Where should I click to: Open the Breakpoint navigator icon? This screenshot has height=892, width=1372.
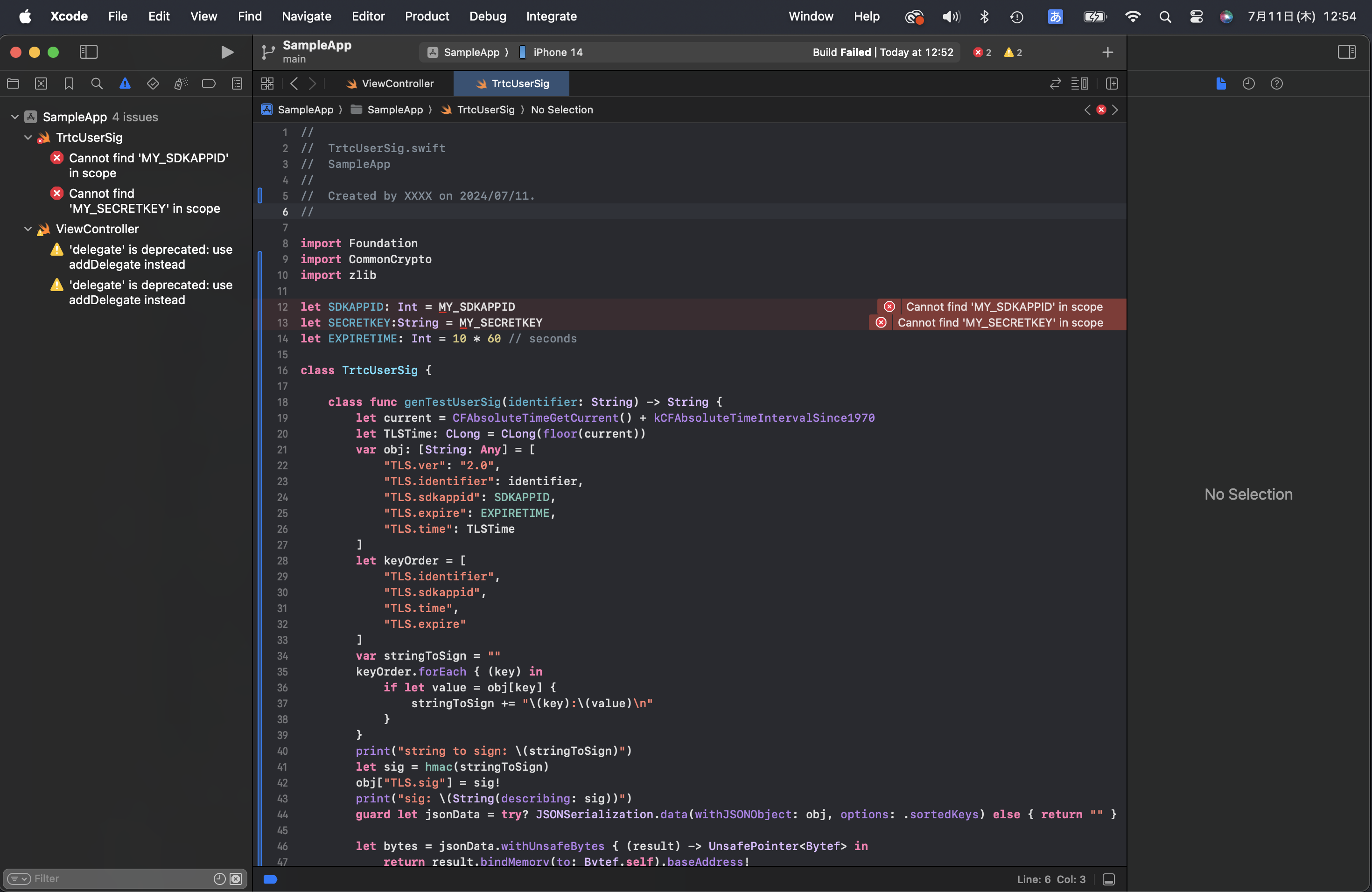(209, 84)
